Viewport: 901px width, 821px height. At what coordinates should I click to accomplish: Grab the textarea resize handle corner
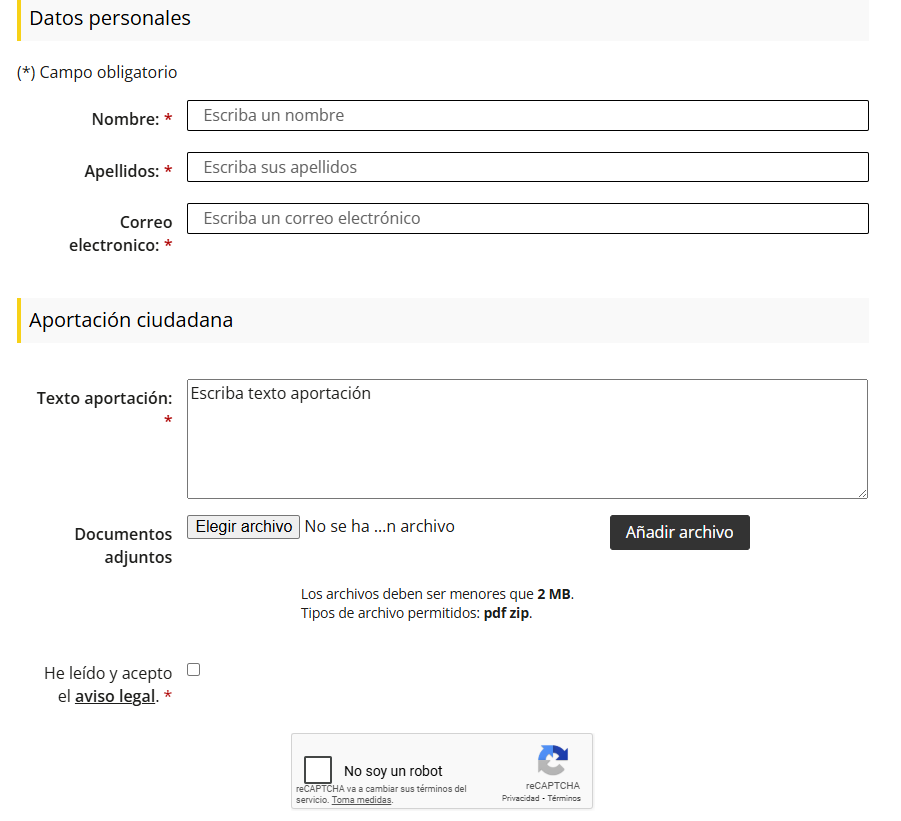pyautogui.click(x=861, y=492)
